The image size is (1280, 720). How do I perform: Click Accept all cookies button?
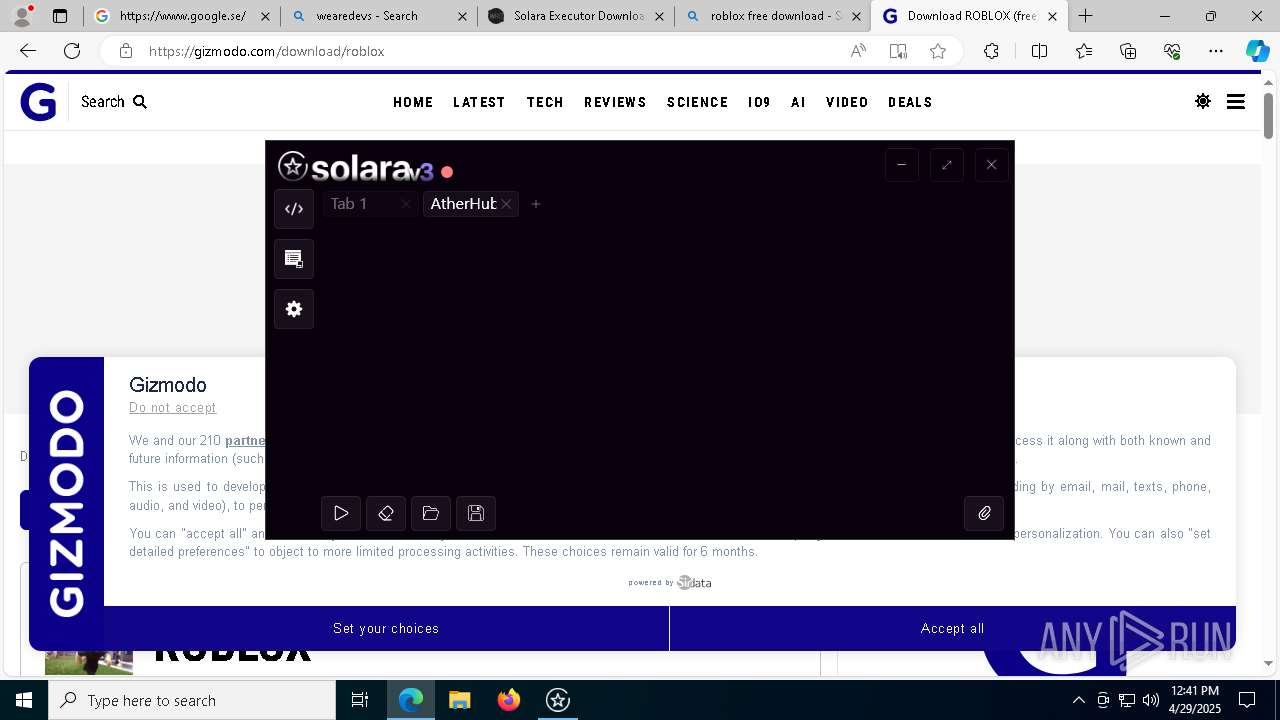952,628
